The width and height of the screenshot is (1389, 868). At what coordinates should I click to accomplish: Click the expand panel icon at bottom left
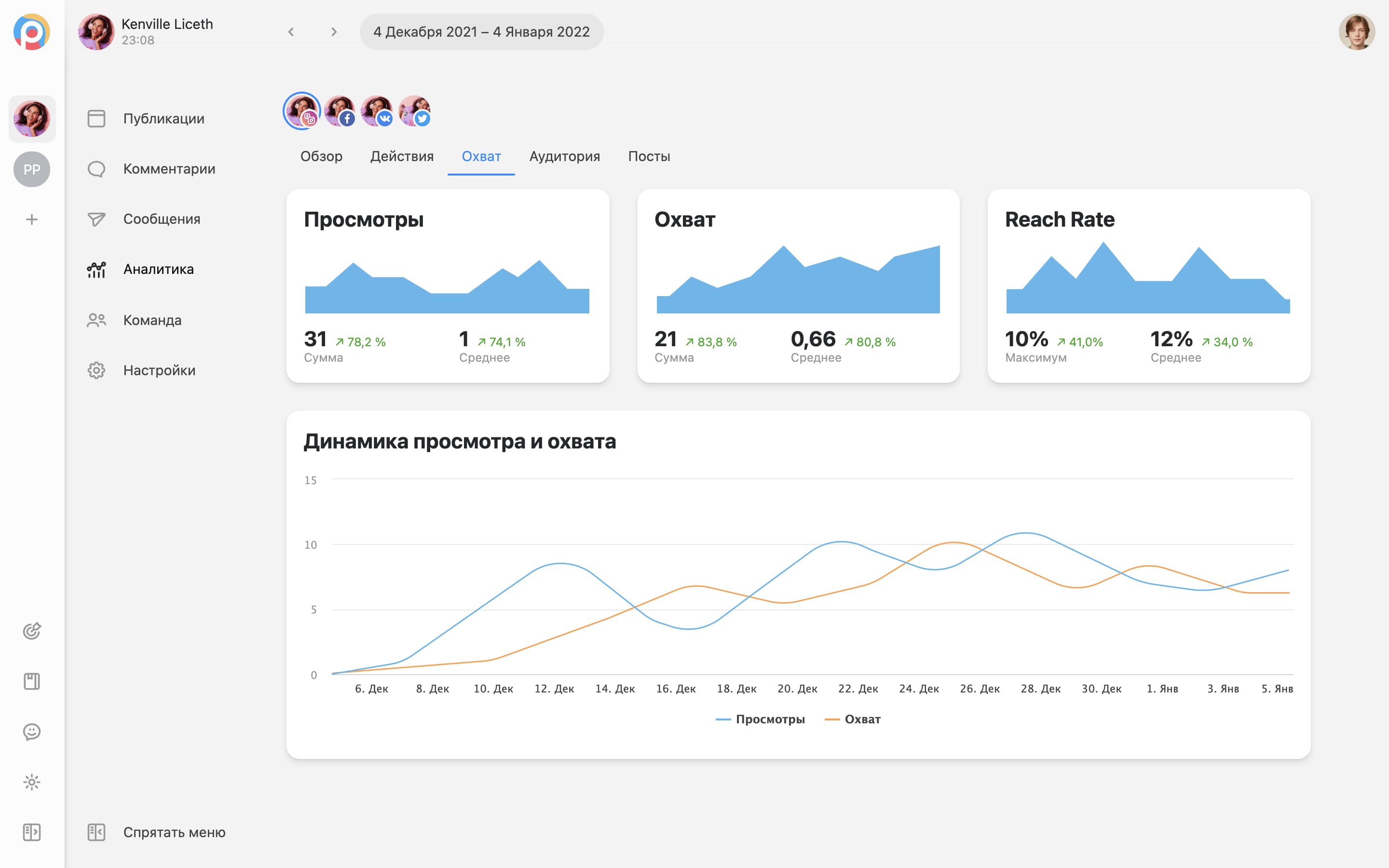tap(31, 832)
